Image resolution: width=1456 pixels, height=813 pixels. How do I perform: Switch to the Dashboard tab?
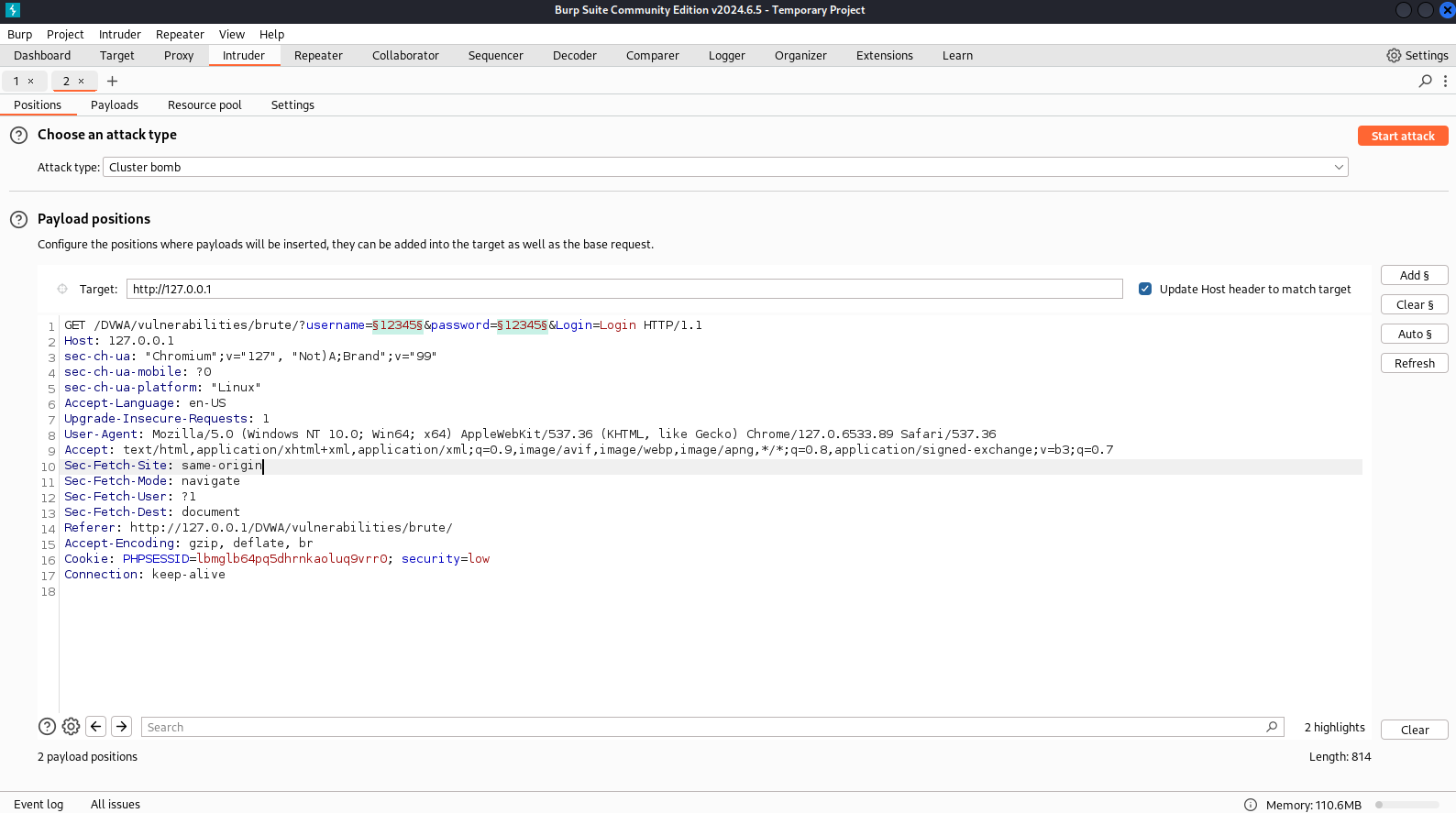[x=42, y=56]
